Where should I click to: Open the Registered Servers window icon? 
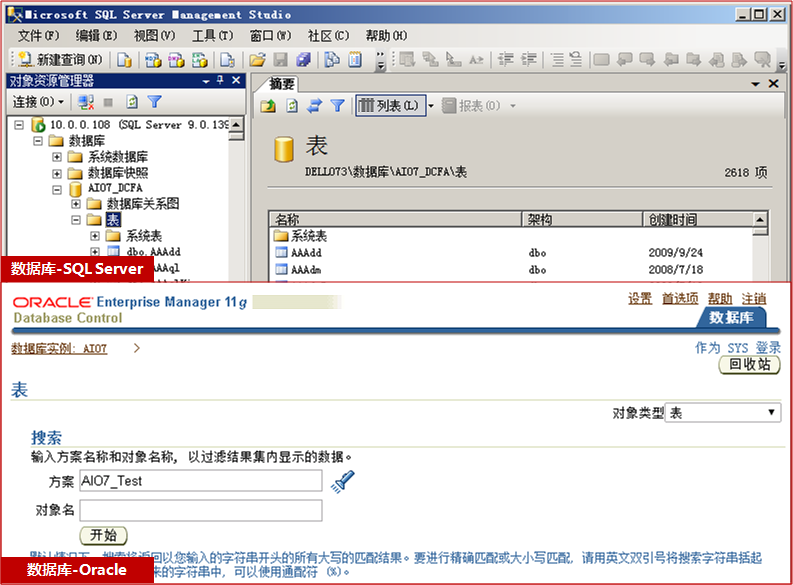[x=332, y=60]
